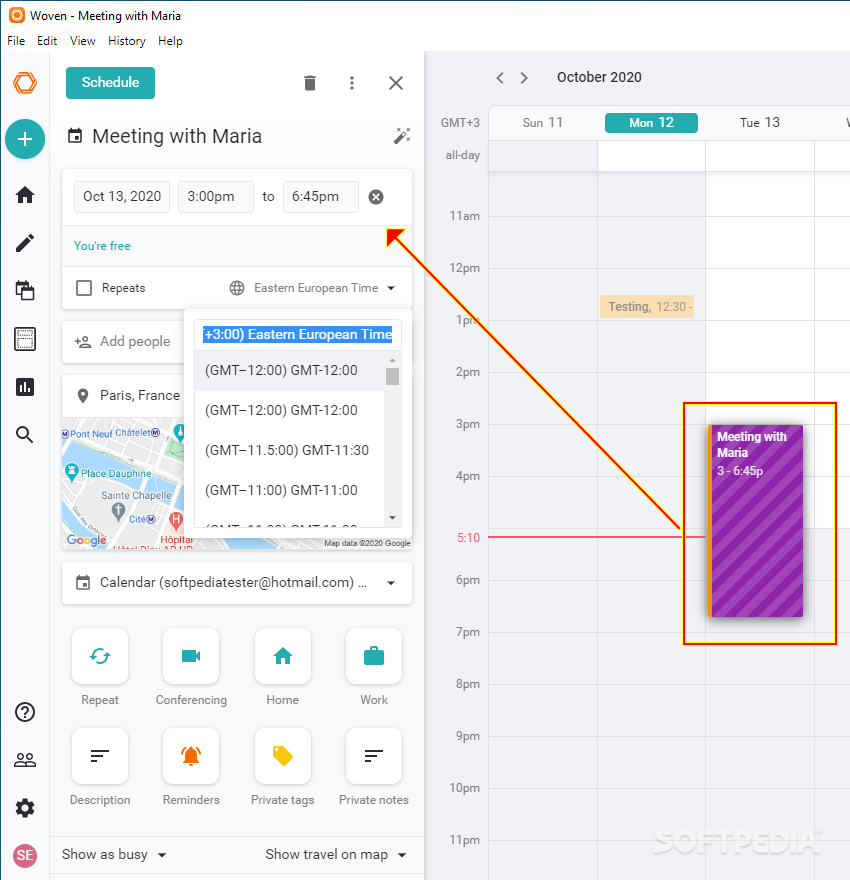Click the location pin icon
Viewport: 850px width, 880px height.
83,396
